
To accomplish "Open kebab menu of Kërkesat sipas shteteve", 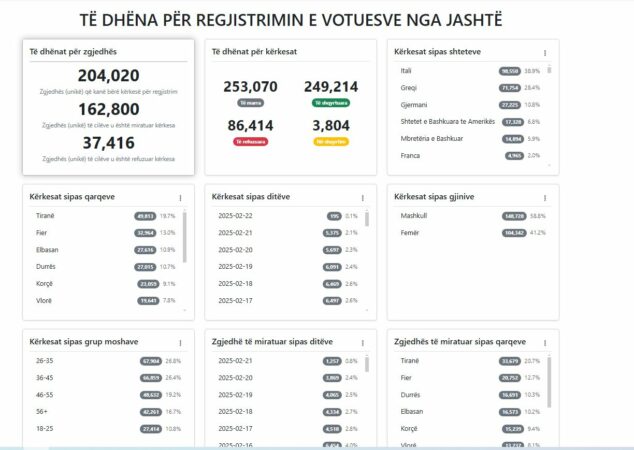I will click(545, 52).
